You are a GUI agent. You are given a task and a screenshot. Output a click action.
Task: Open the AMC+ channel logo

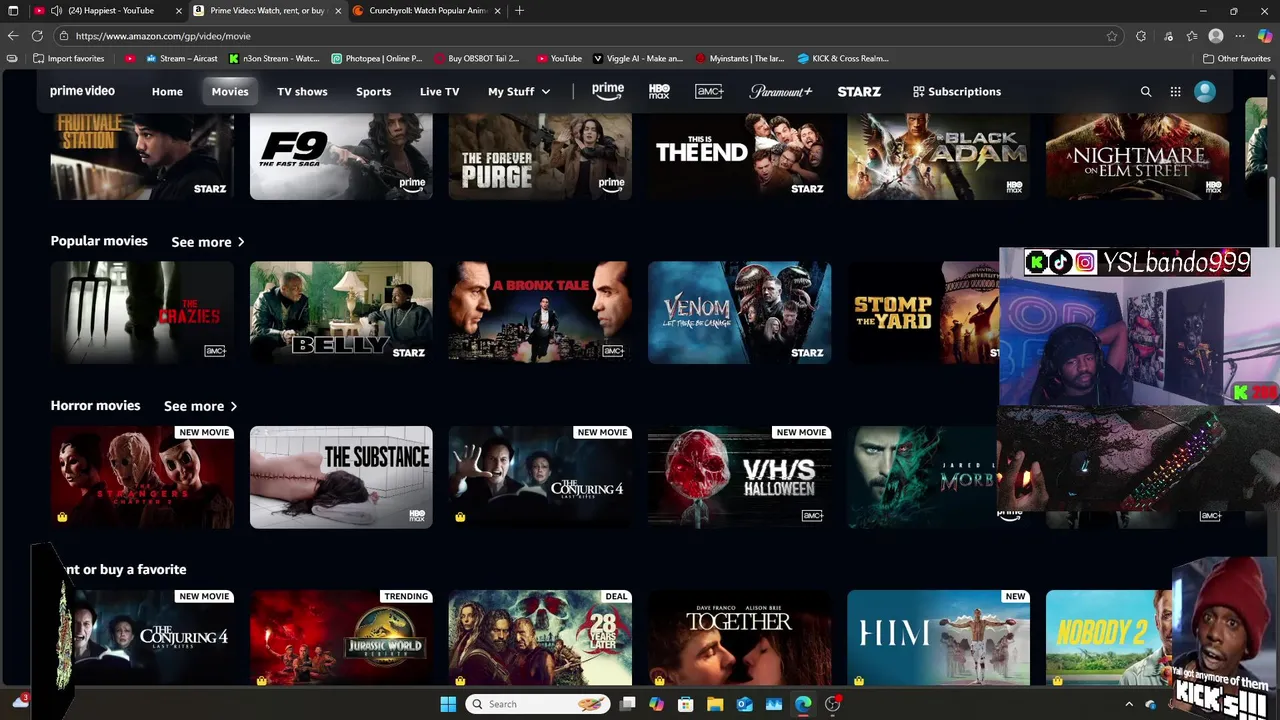pyautogui.click(x=710, y=91)
